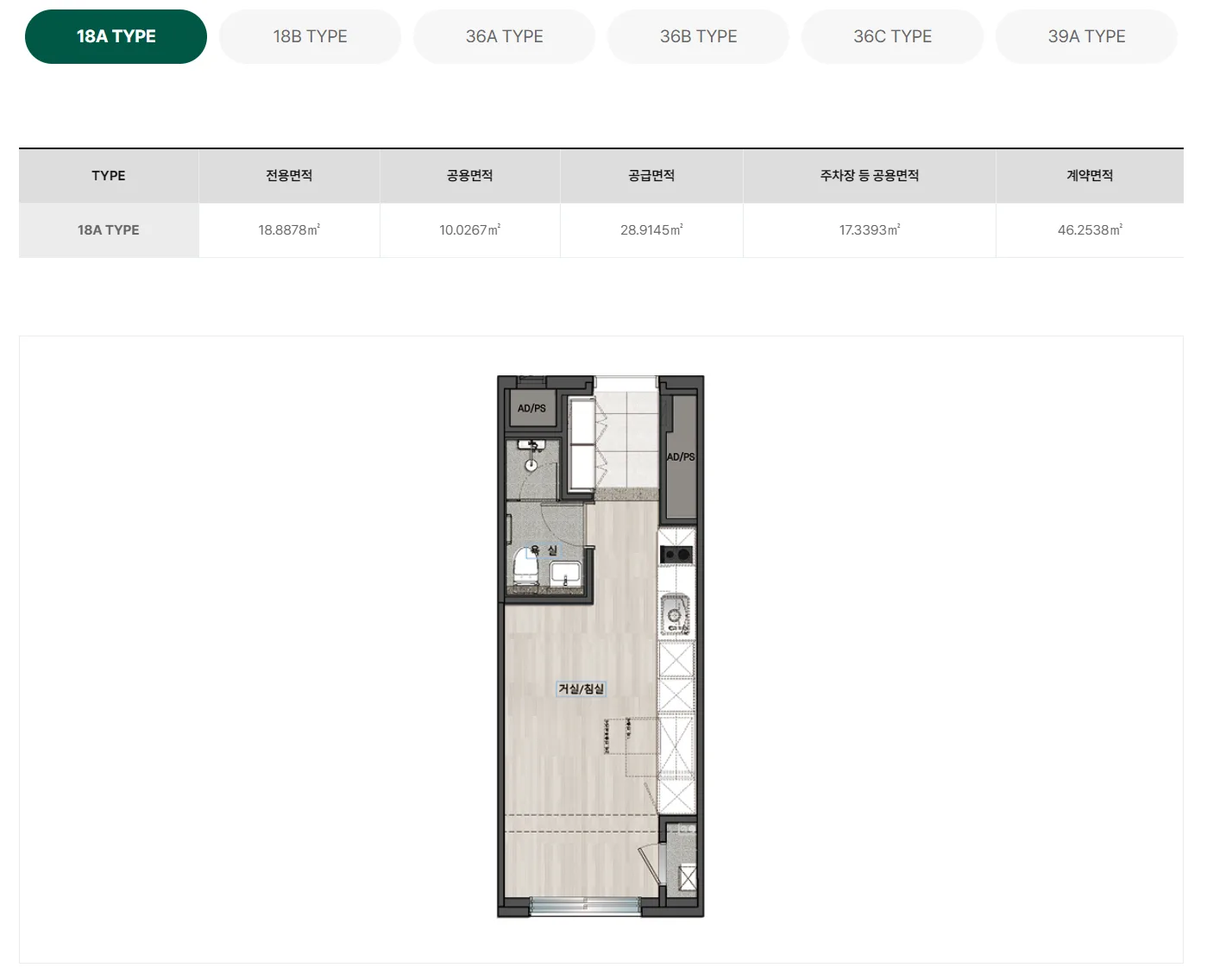Select the 주차장 등 공용면적 header
Viewport: 1207px width, 980px height.
pyautogui.click(x=870, y=176)
